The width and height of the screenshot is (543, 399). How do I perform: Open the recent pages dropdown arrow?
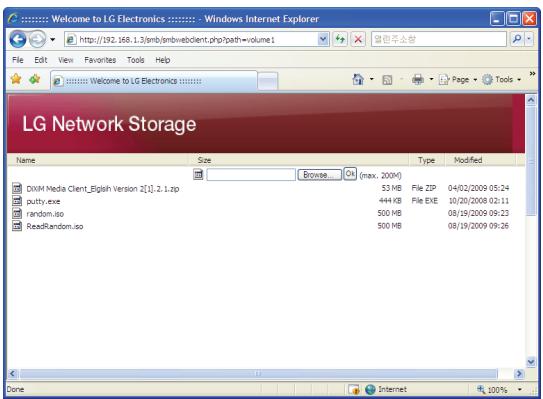click(53, 39)
